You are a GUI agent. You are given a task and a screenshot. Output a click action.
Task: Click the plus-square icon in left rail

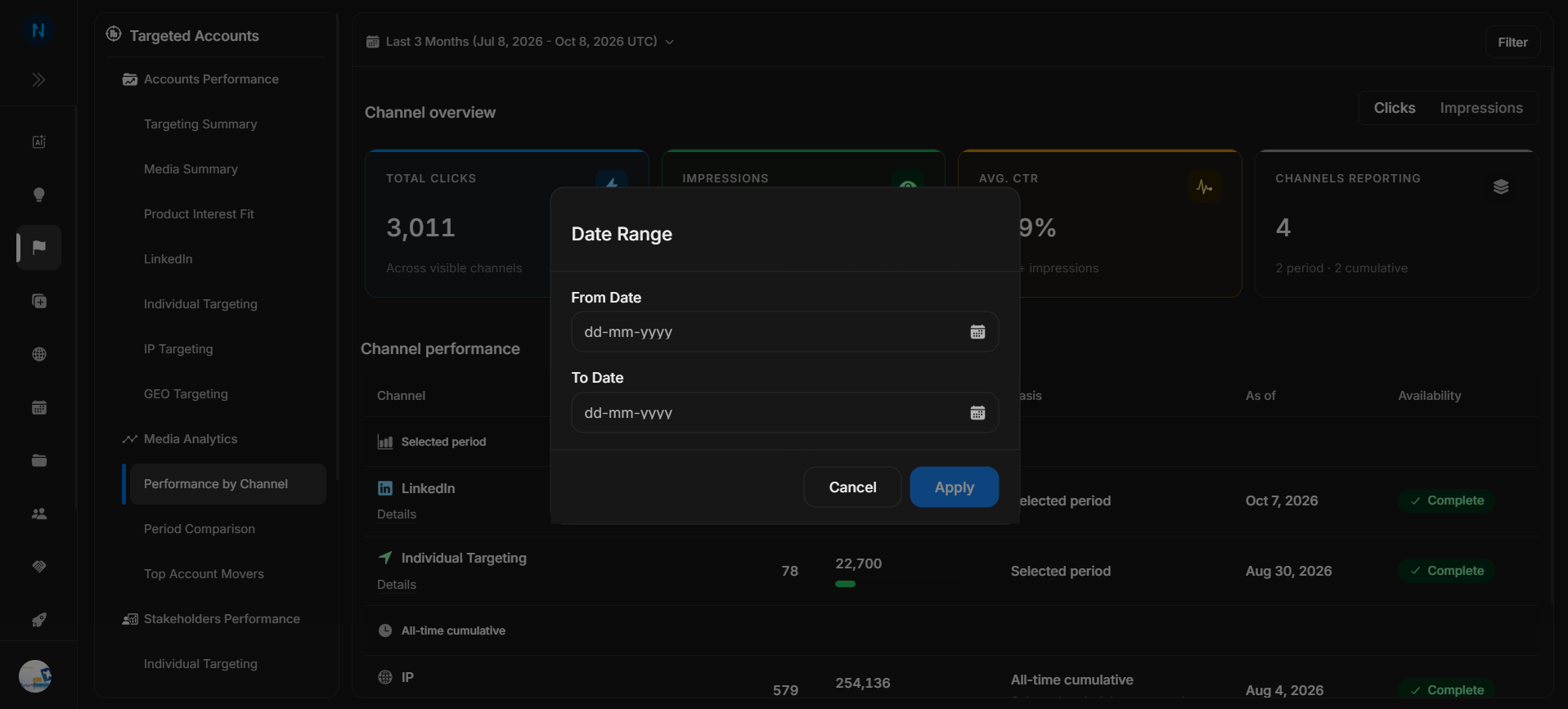(38, 301)
